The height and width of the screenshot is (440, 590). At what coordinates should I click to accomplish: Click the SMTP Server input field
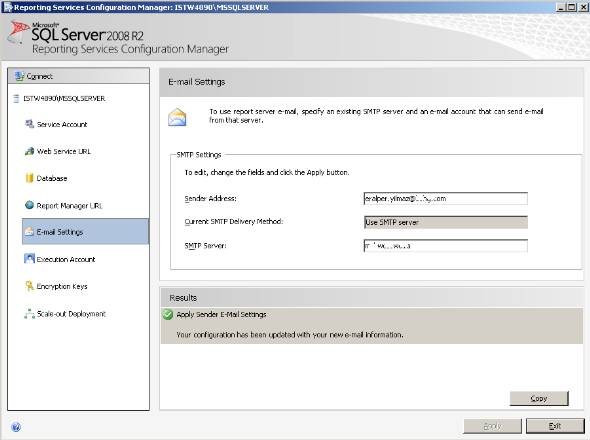click(x=446, y=246)
